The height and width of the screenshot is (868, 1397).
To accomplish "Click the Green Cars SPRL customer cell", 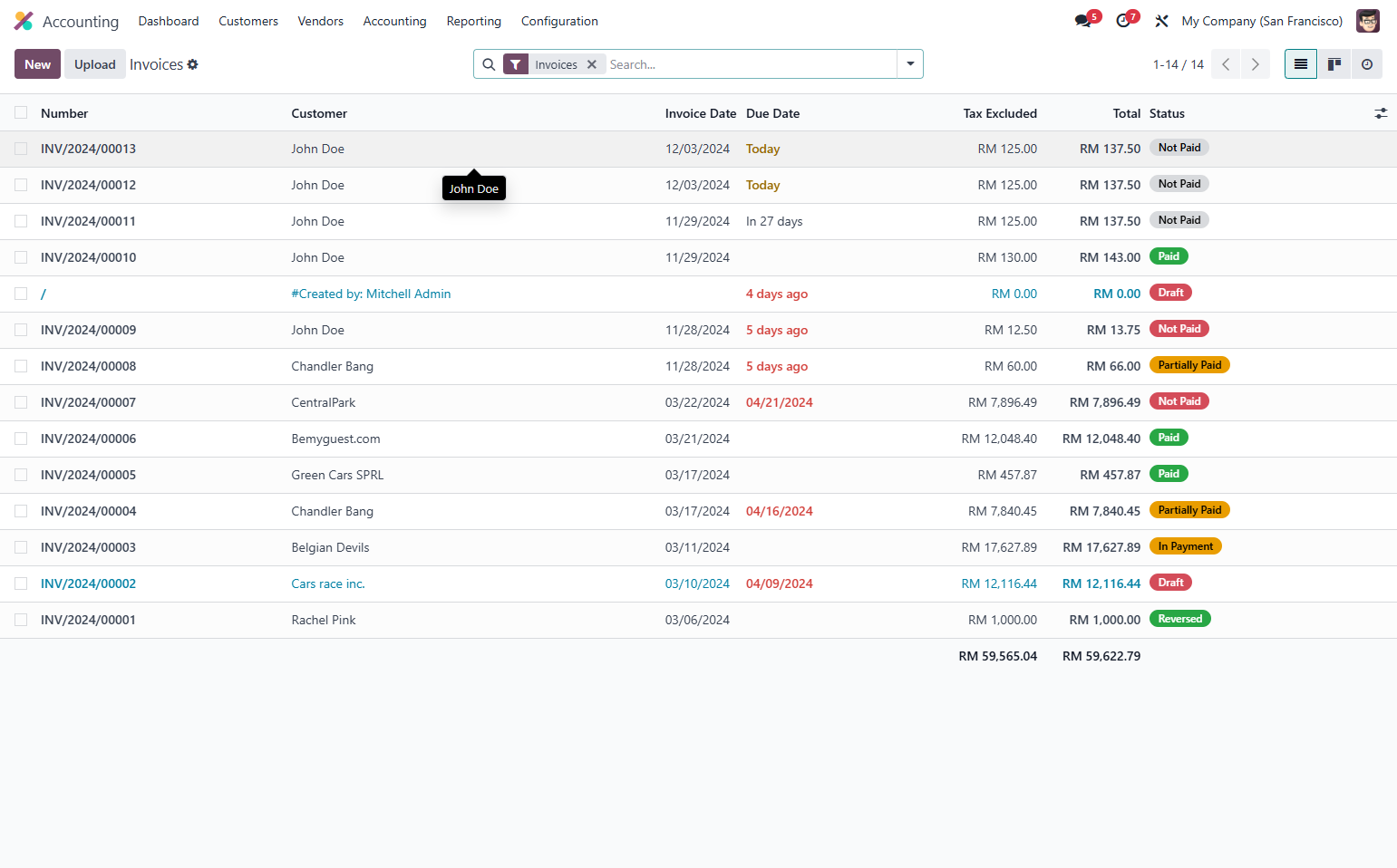I will 337,475.
